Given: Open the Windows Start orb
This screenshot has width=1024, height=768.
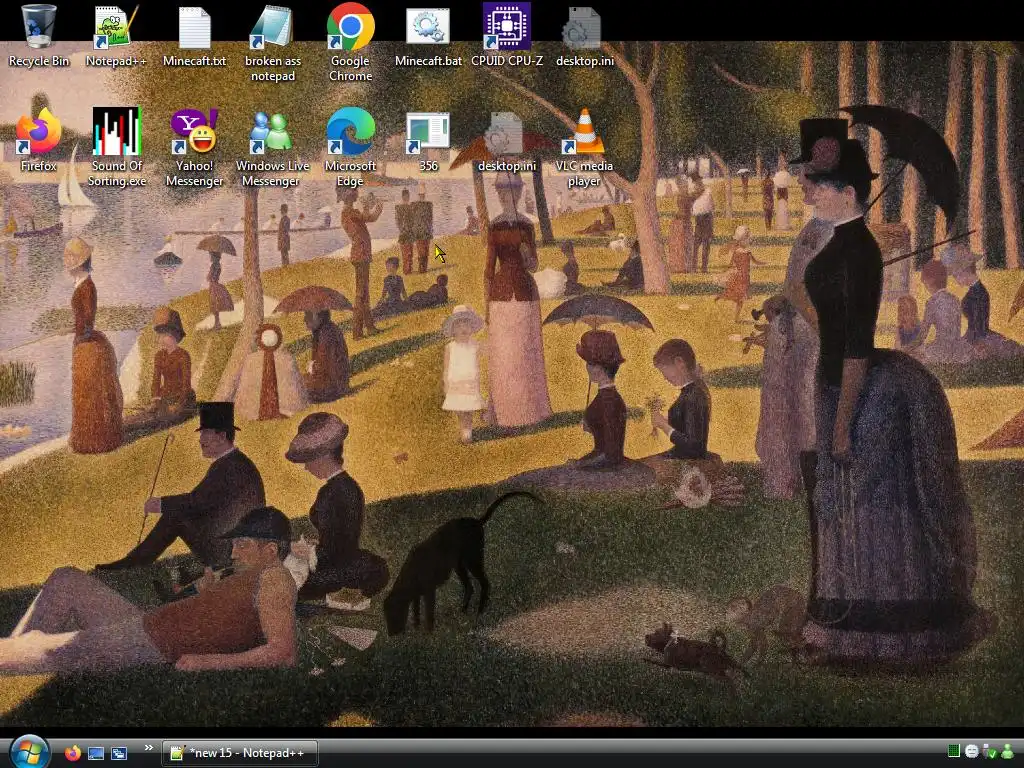Looking at the screenshot, I should (29, 752).
